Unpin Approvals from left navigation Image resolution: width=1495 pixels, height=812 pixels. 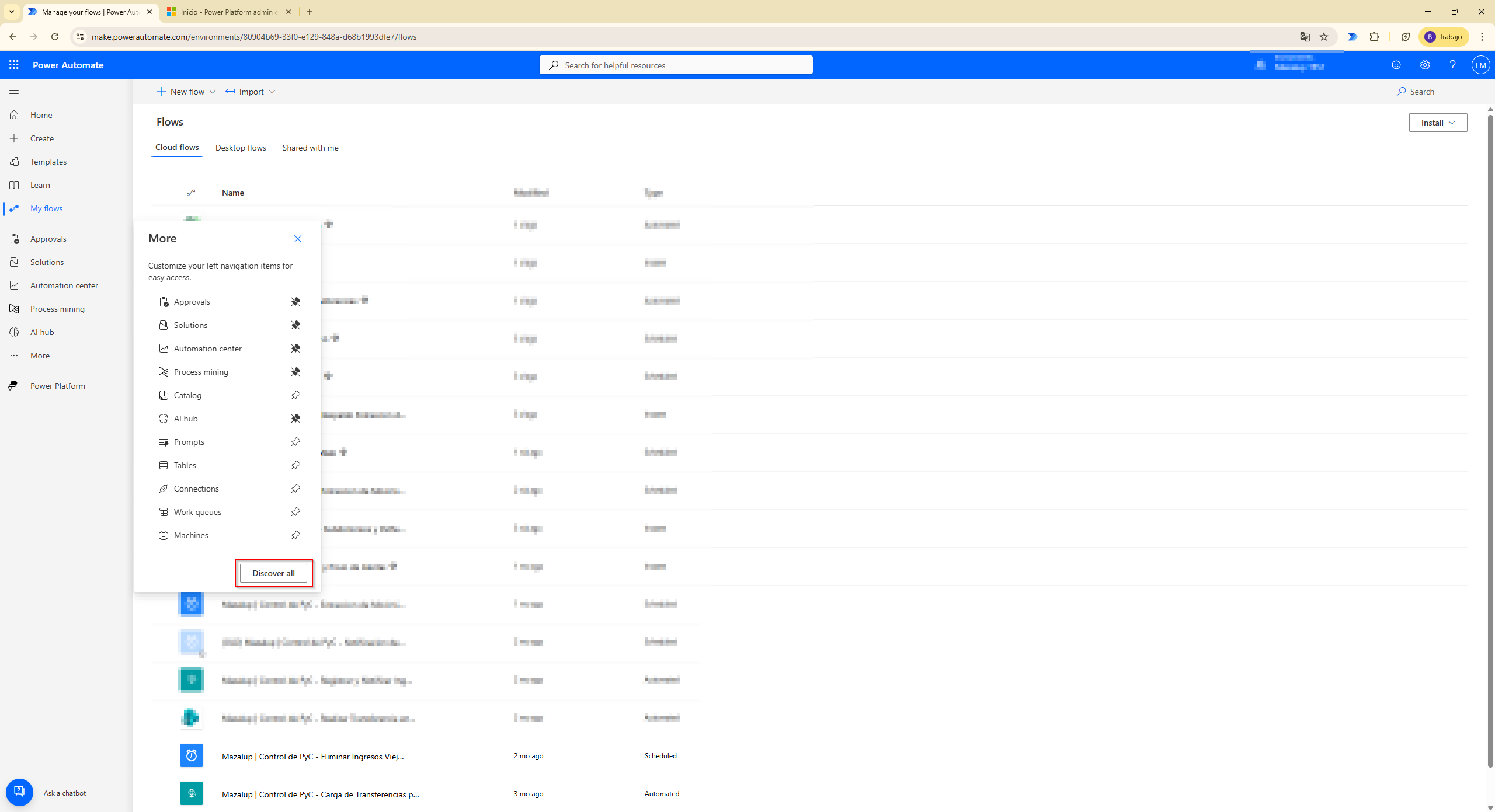tap(295, 302)
